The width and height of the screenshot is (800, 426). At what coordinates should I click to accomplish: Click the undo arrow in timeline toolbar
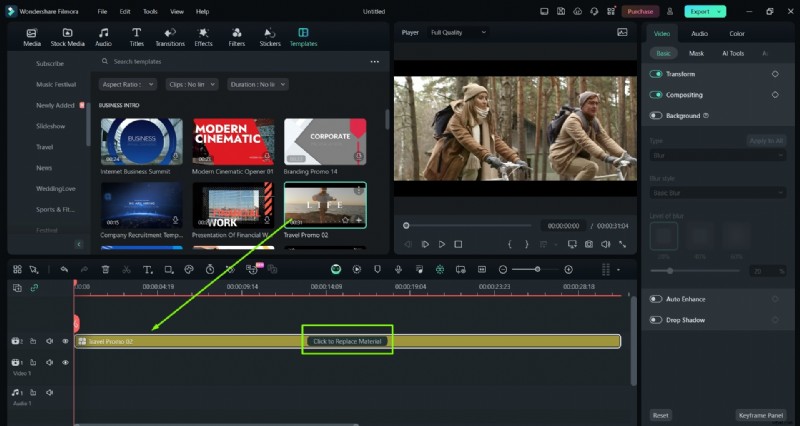pos(64,269)
